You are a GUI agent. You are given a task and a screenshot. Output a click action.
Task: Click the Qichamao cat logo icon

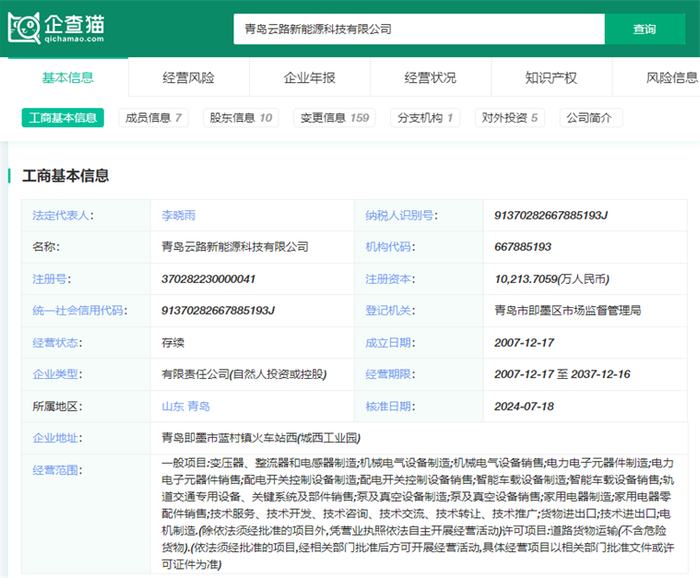point(24,26)
